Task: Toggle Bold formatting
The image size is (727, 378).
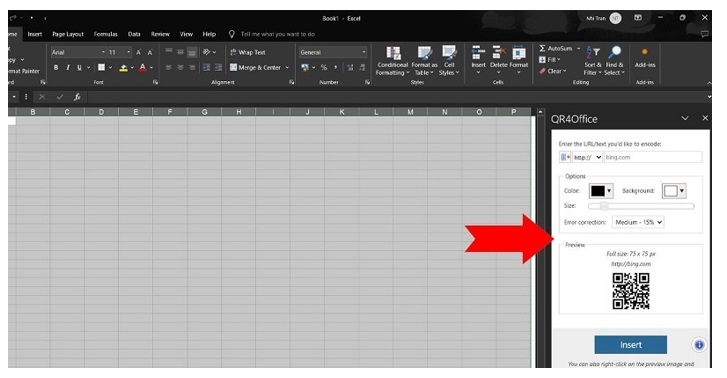Action: (56, 68)
